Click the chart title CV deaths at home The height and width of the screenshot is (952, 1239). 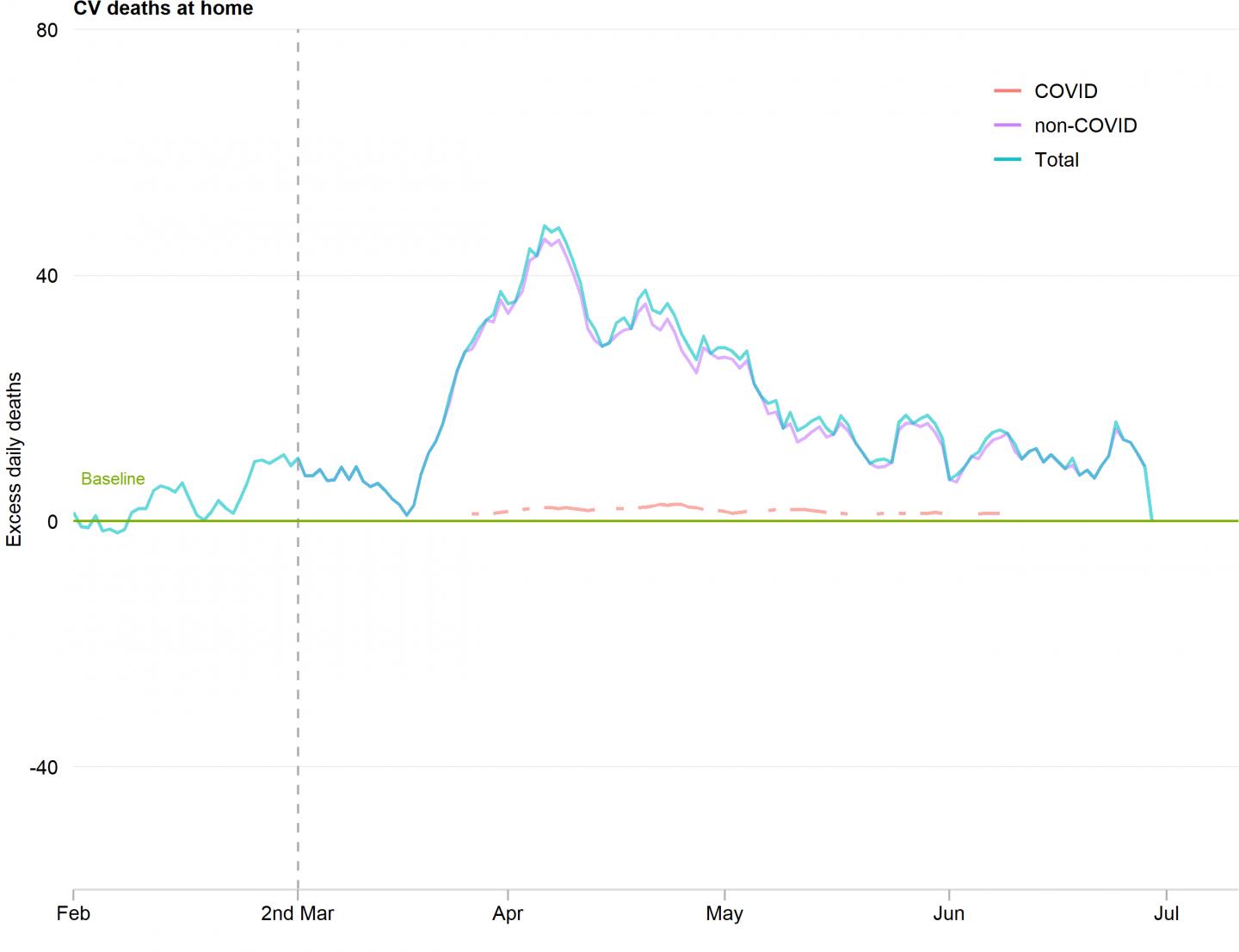pos(163,9)
